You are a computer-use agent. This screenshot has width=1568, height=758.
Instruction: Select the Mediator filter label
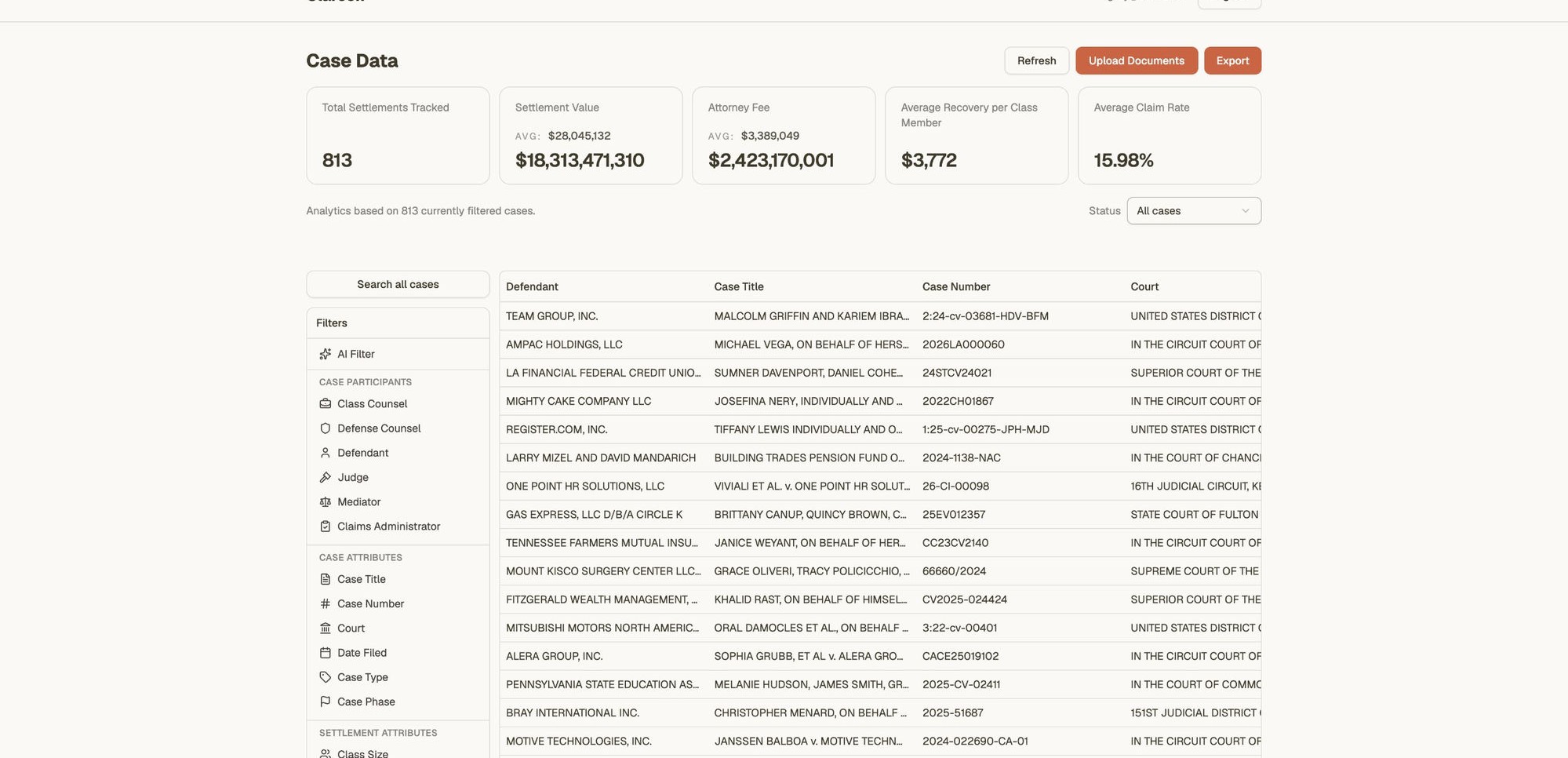click(x=359, y=502)
